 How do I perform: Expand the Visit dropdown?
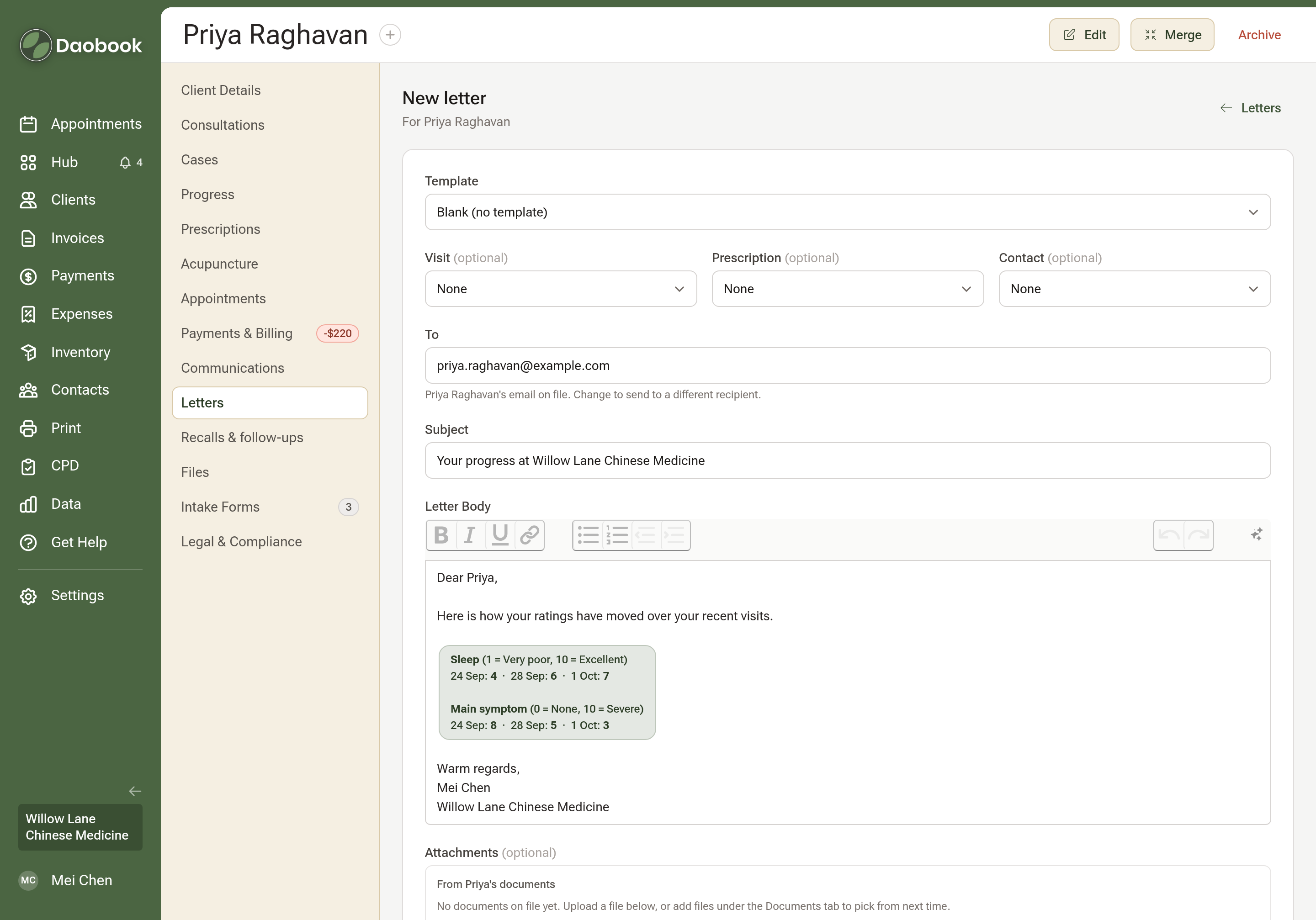click(561, 289)
